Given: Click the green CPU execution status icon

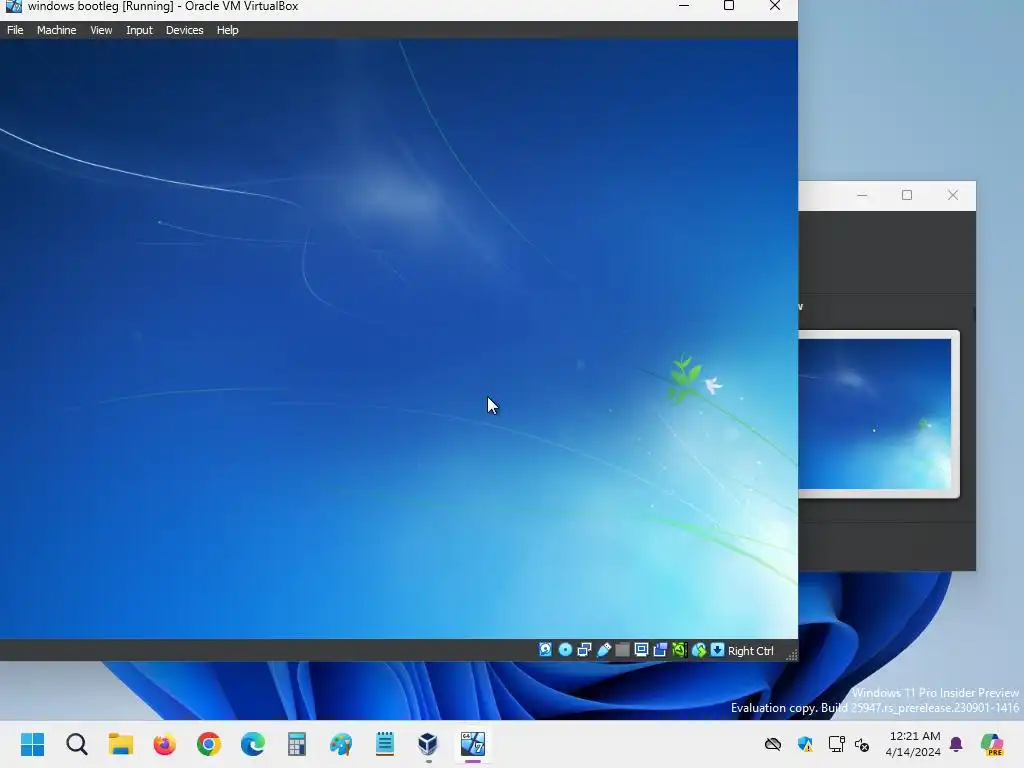Looking at the screenshot, I should tap(679, 650).
